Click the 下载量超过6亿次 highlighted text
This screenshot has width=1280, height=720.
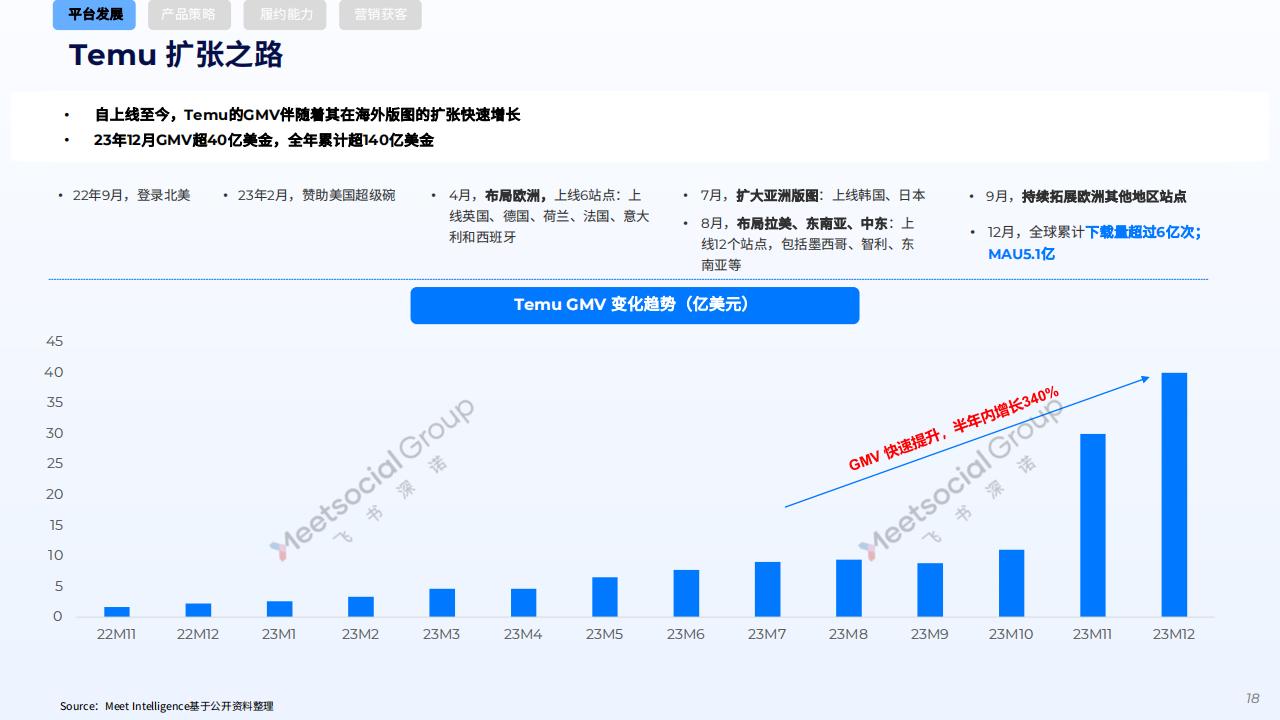(x=1143, y=232)
